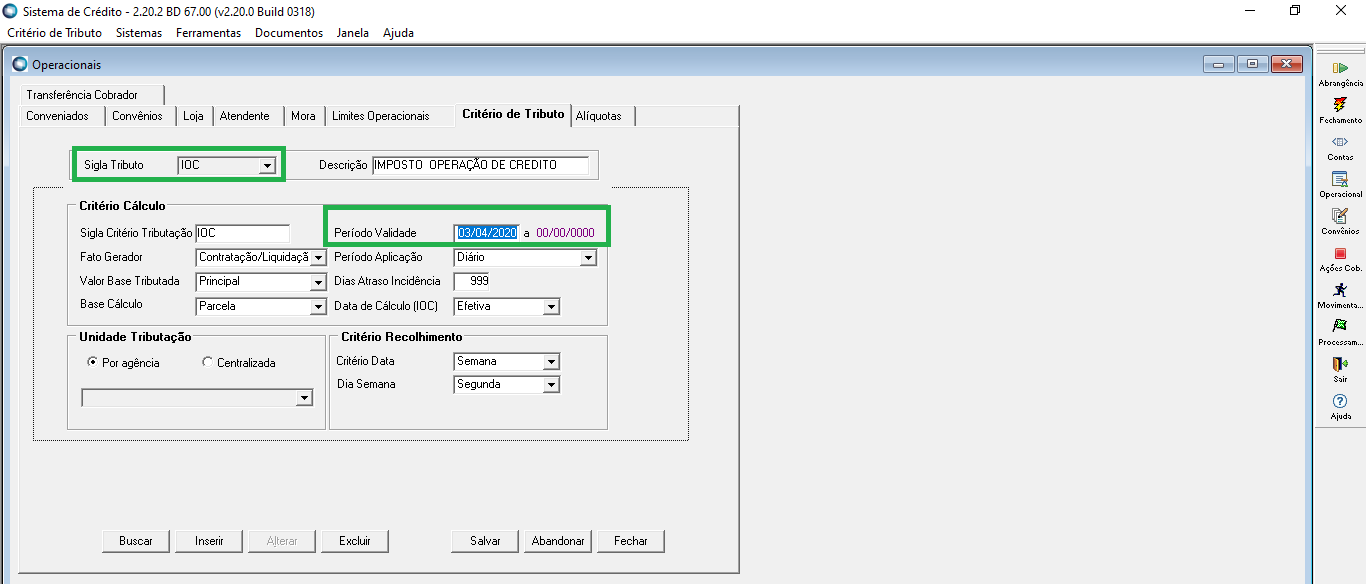Open the Sigla Tributo dropdown
The width and height of the screenshot is (1366, 584).
point(267,165)
